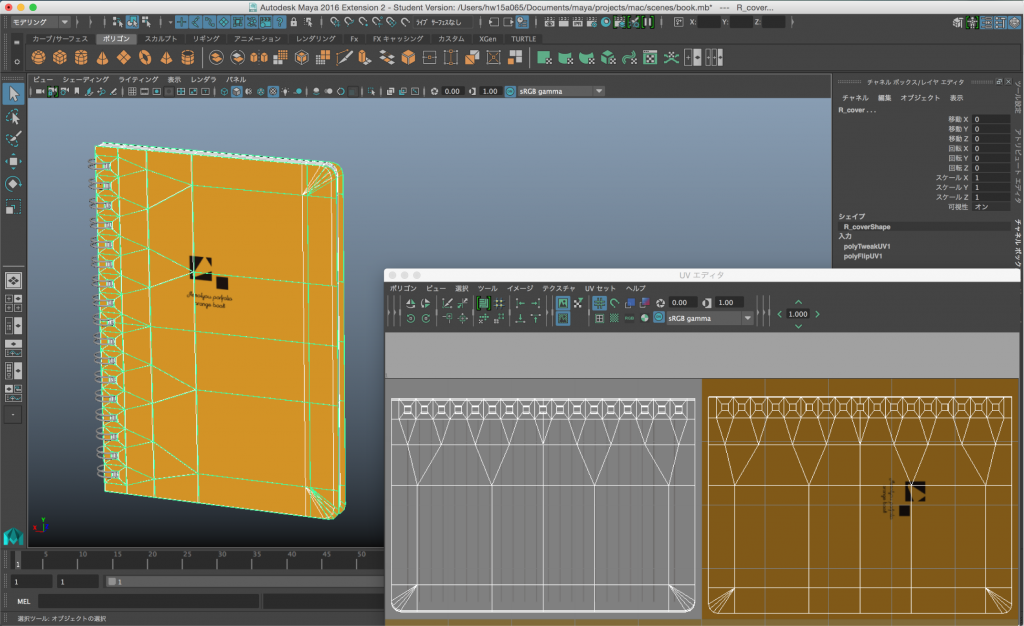This screenshot has width=1024, height=626.
Task: Select the arrow Select tool in toolbox
Action: [12, 94]
